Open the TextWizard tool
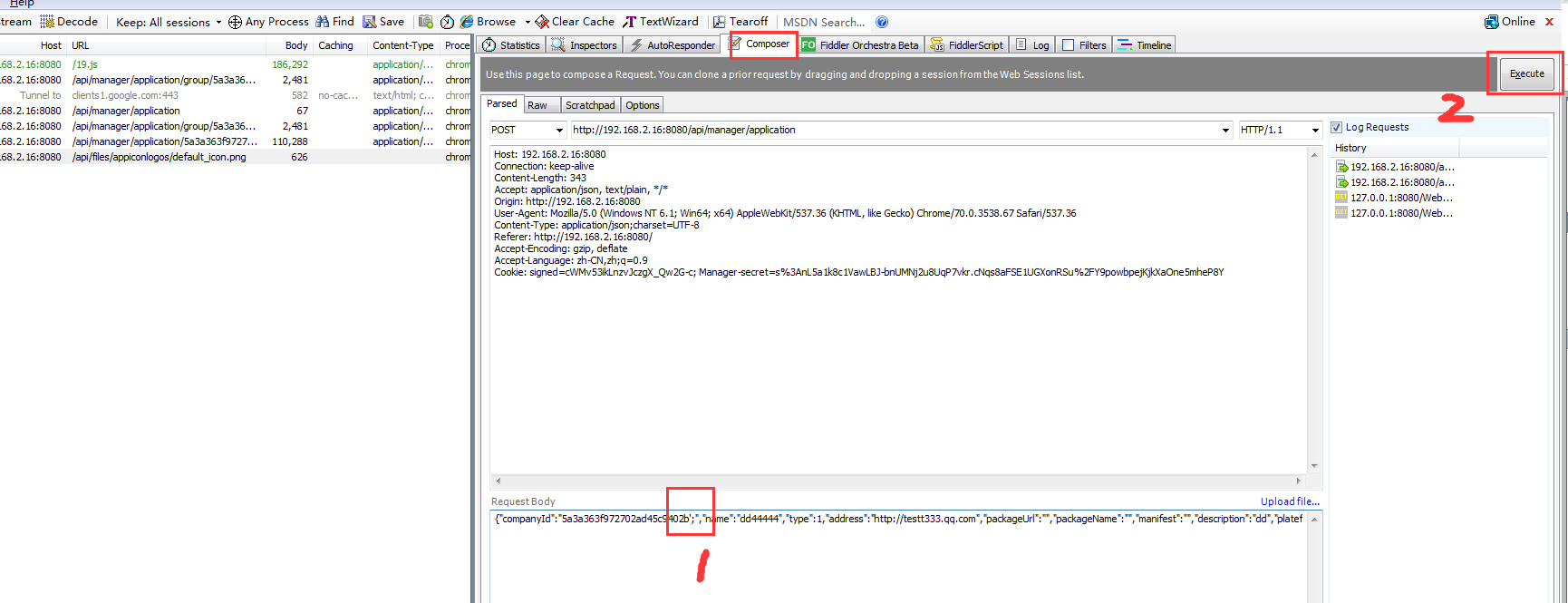The width and height of the screenshot is (1568, 603). tap(661, 22)
